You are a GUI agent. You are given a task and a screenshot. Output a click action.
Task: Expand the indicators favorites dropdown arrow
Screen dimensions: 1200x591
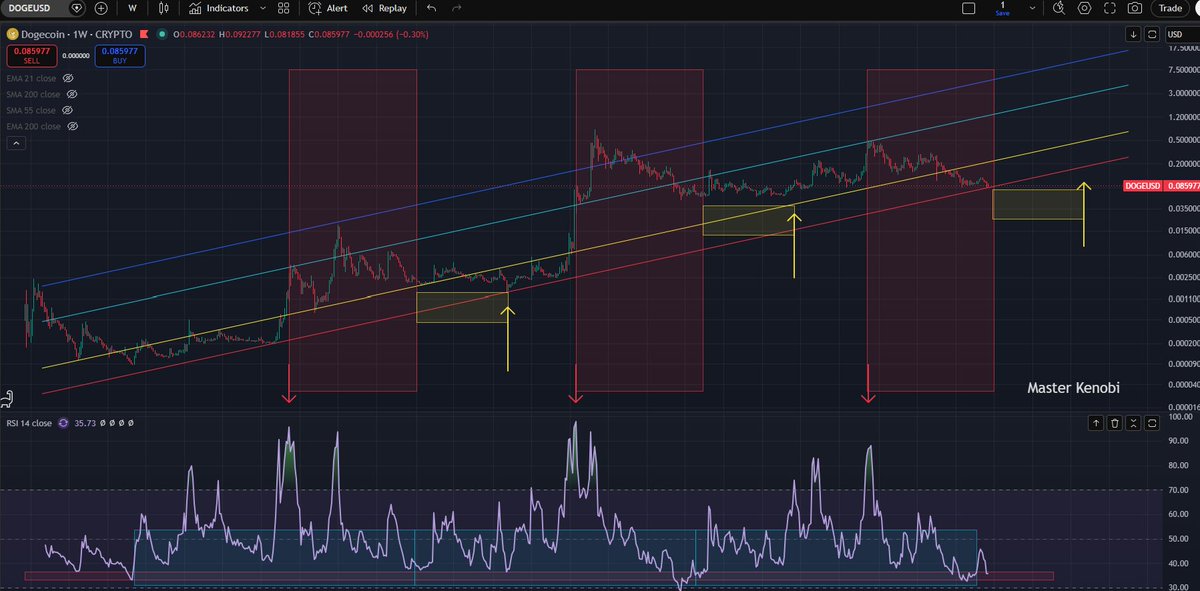262,8
